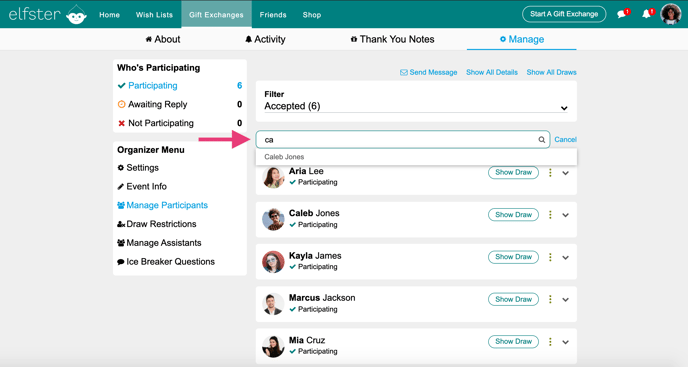Click Caleb Jones's profile picture
Viewport: 688px width, 367px height.
[273, 219]
